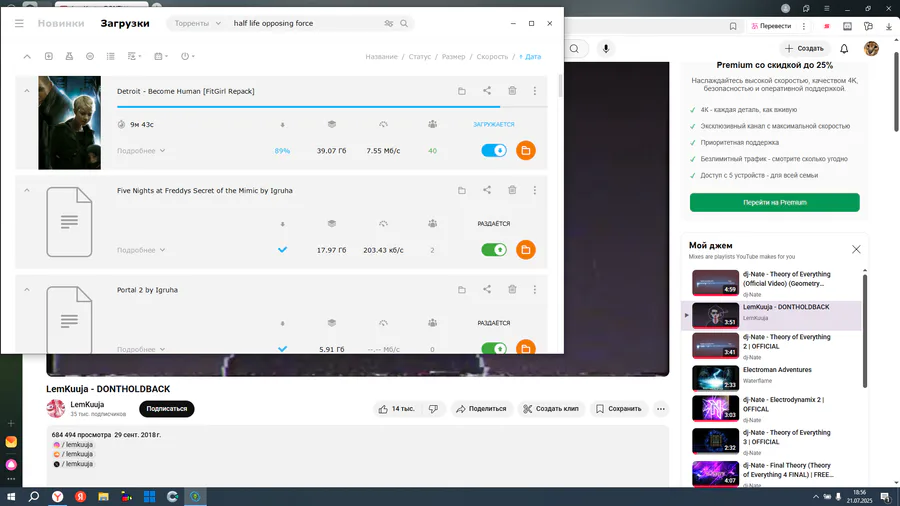Screen dimensions: 900x506
Task: Open File Explorer from taskbar
Action: point(103,497)
